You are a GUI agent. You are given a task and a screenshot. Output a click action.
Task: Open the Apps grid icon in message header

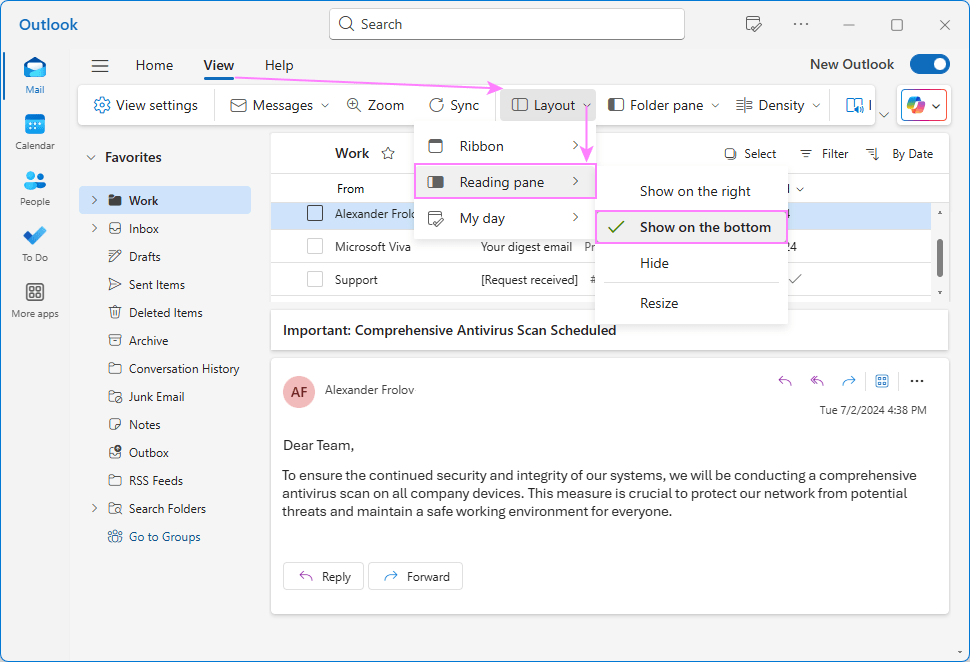[x=882, y=381]
